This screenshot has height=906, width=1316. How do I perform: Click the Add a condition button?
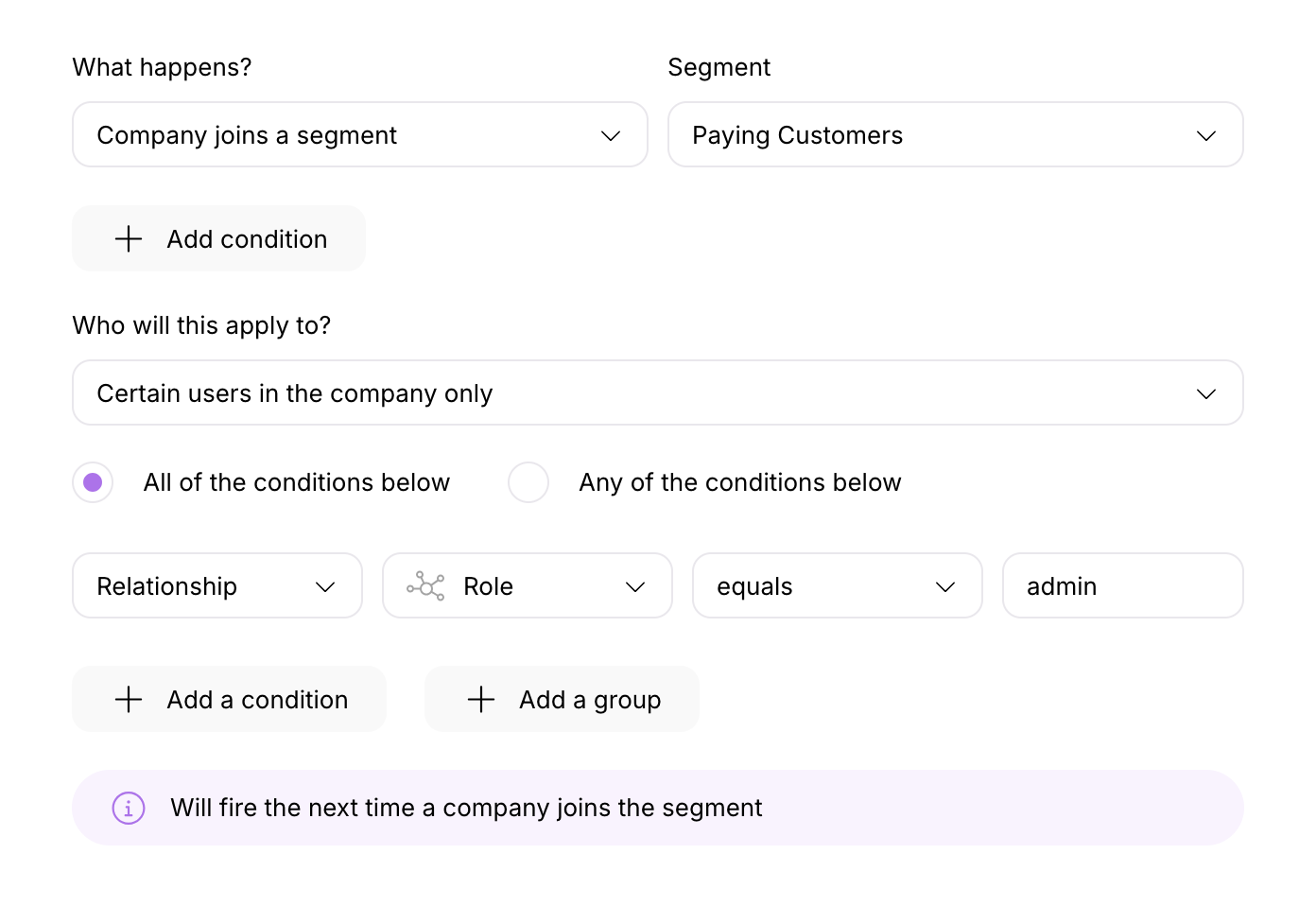229,699
